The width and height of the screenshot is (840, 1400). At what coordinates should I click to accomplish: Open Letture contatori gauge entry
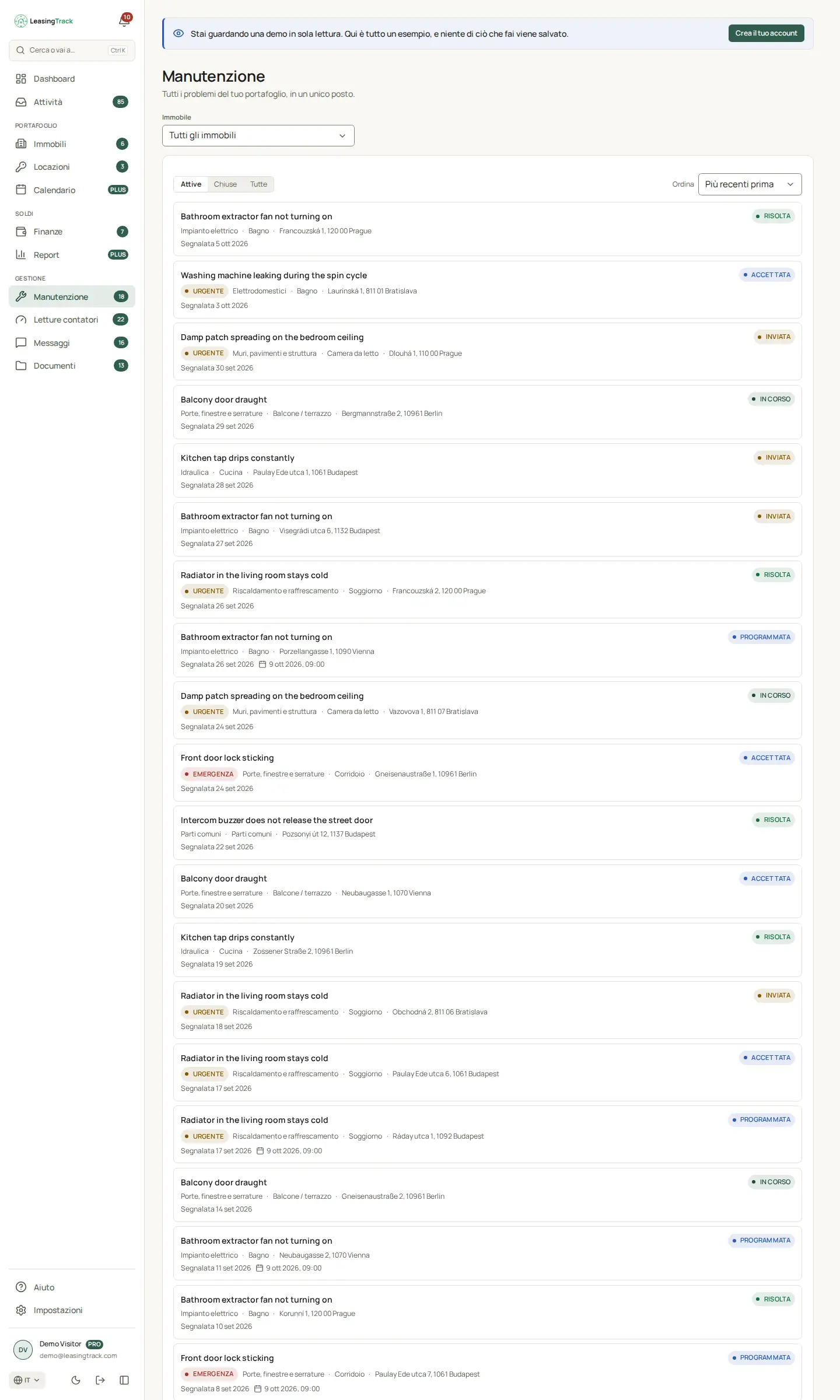click(x=72, y=320)
